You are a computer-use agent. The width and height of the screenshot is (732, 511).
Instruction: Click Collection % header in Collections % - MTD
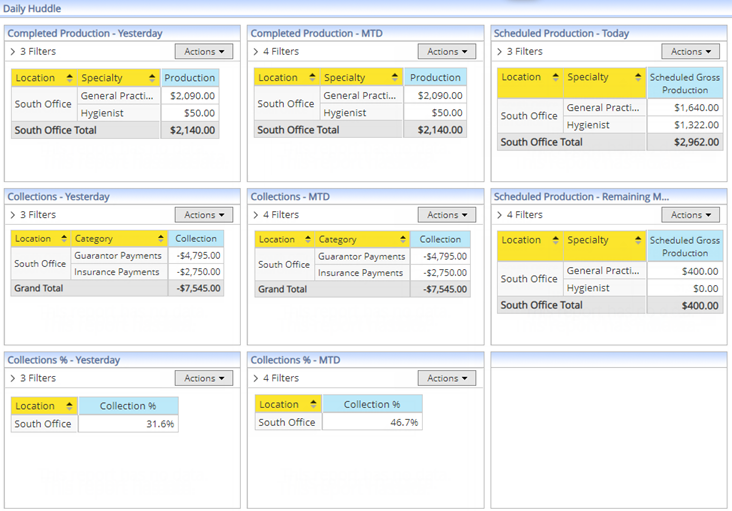pyautogui.click(x=371, y=404)
